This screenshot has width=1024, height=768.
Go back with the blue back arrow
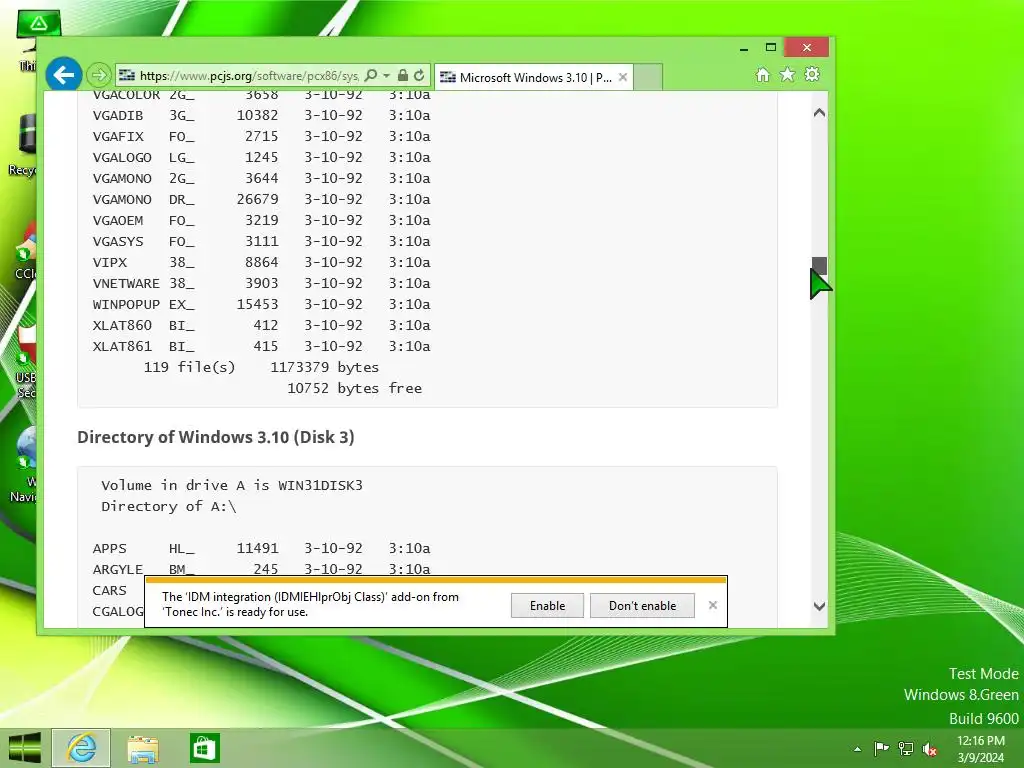tap(63, 75)
